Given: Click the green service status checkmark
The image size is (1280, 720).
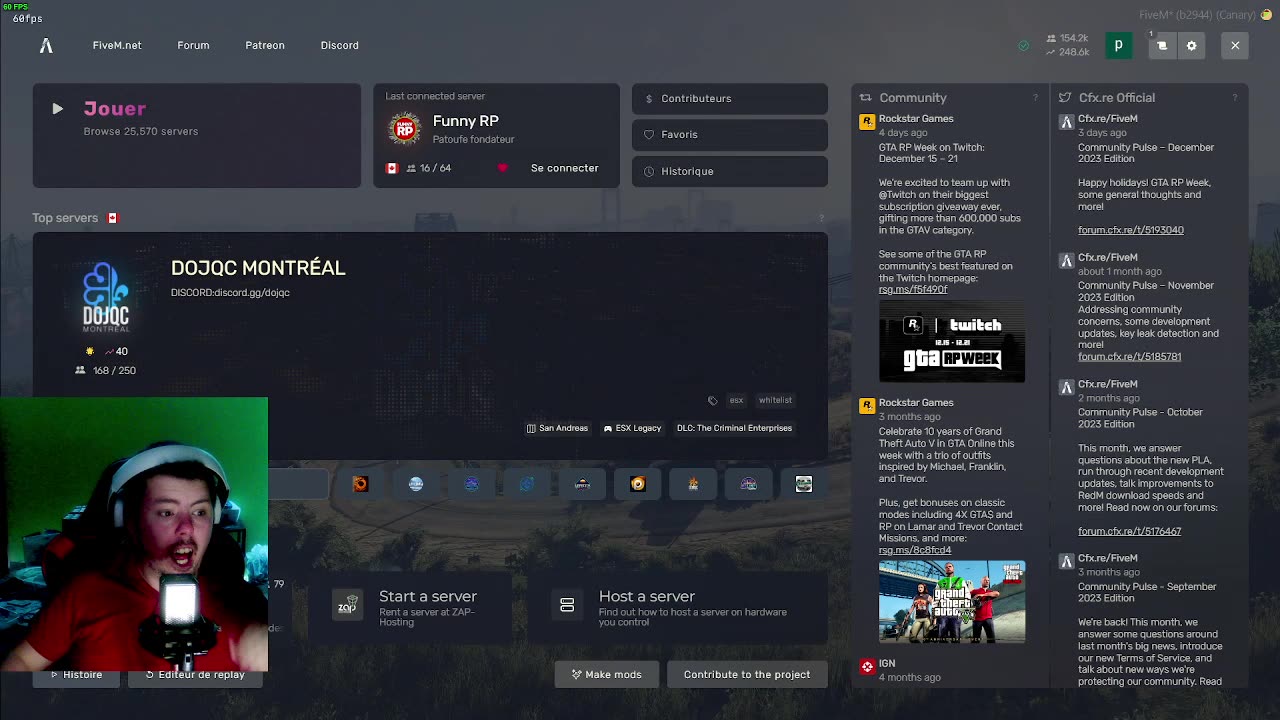Looking at the screenshot, I should tap(1023, 45).
